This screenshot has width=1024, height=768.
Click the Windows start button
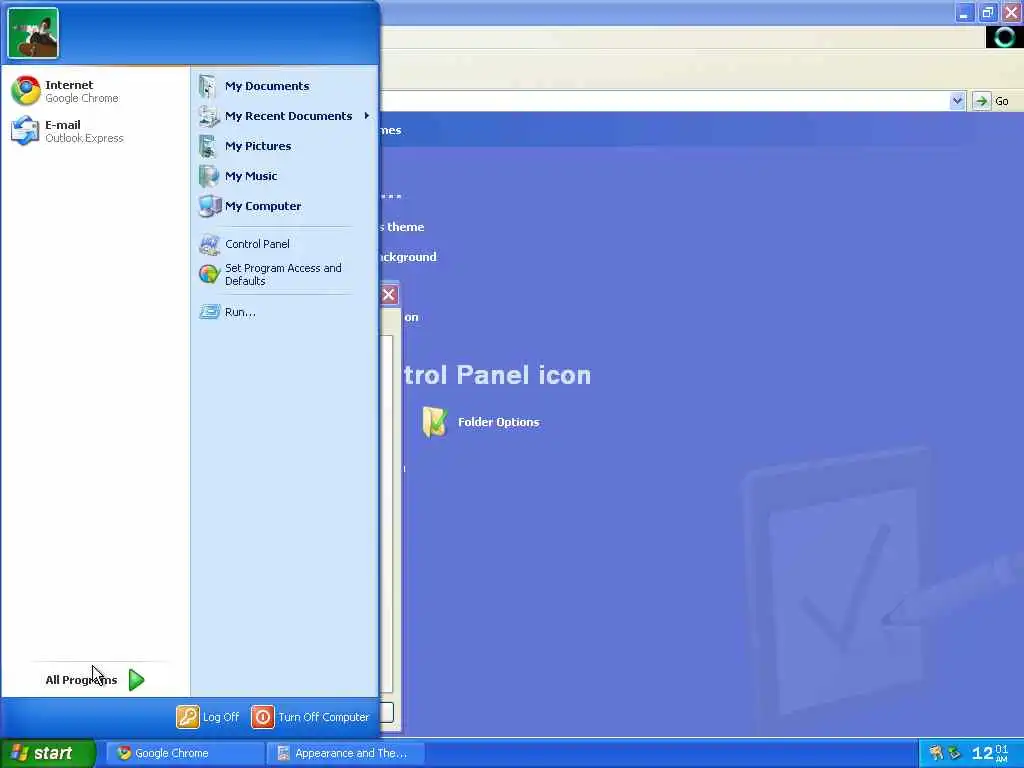click(48, 753)
